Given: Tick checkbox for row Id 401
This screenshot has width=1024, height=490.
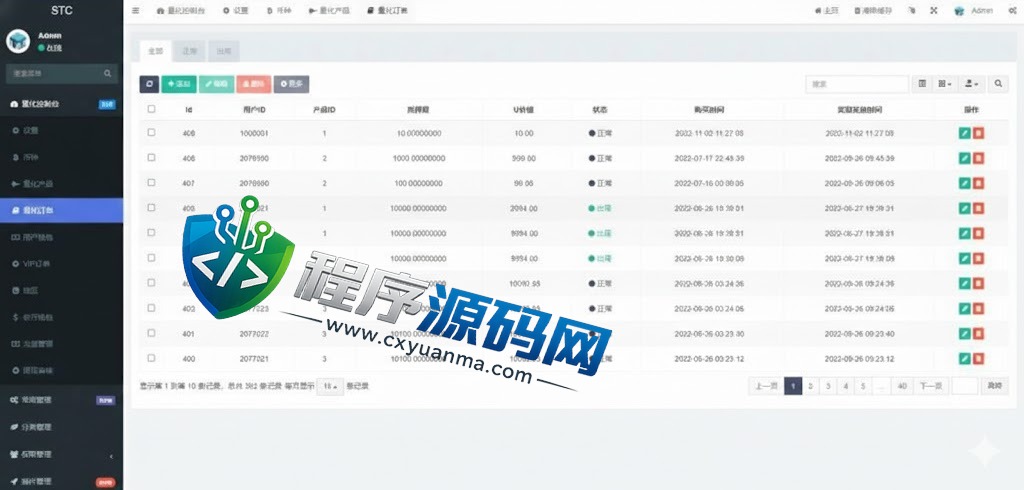Looking at the screenshot, I should [x=152, y=333].
